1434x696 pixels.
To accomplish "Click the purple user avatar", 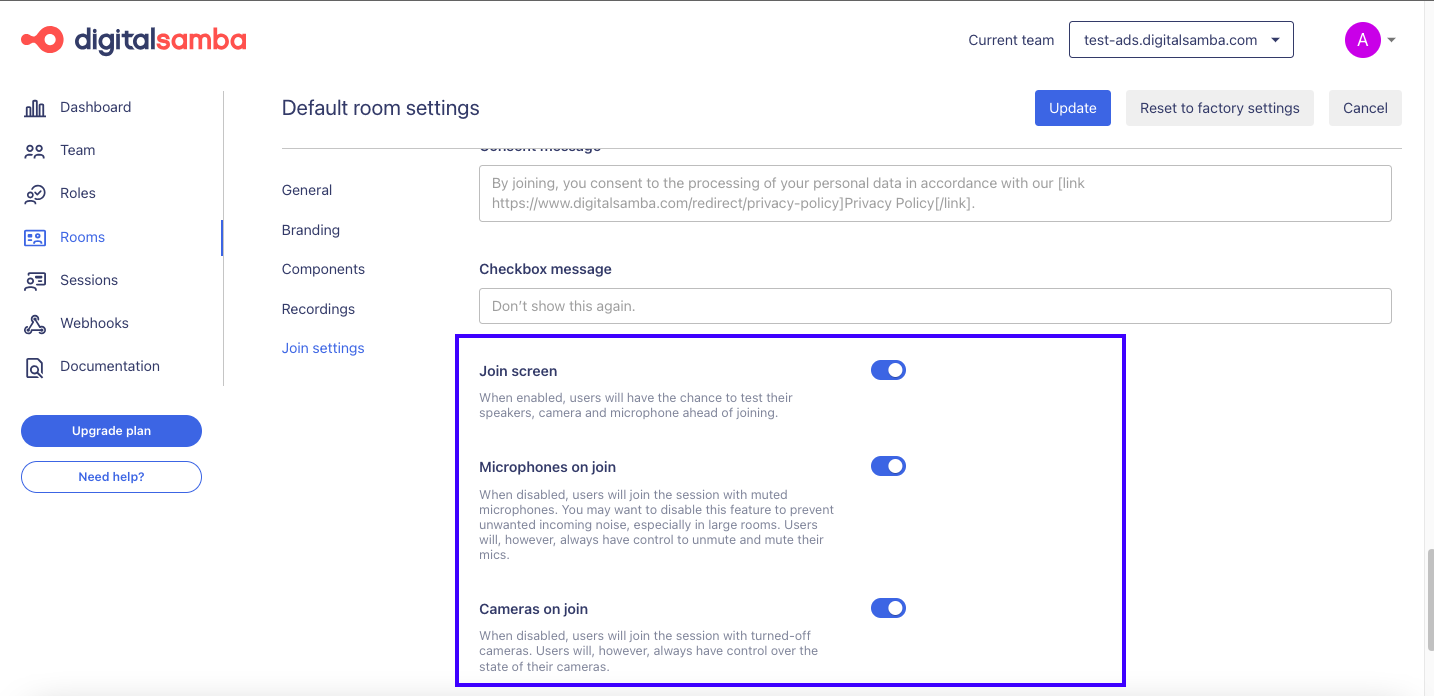I will pyautogui.click(x=1362, y=40).
